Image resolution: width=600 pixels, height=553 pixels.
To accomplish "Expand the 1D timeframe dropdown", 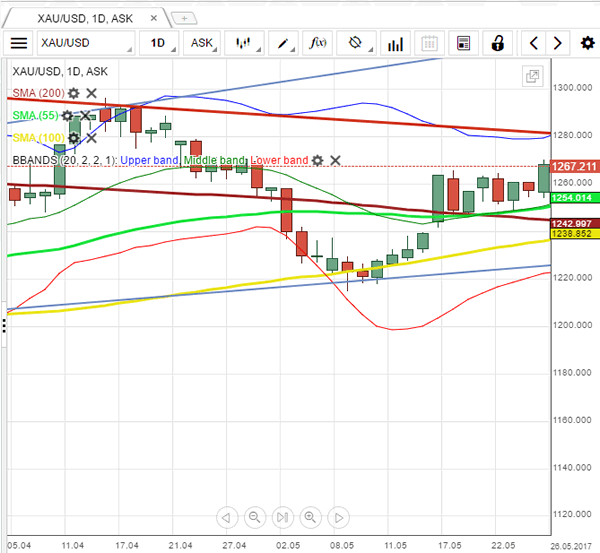I will [x=161, y=43].
